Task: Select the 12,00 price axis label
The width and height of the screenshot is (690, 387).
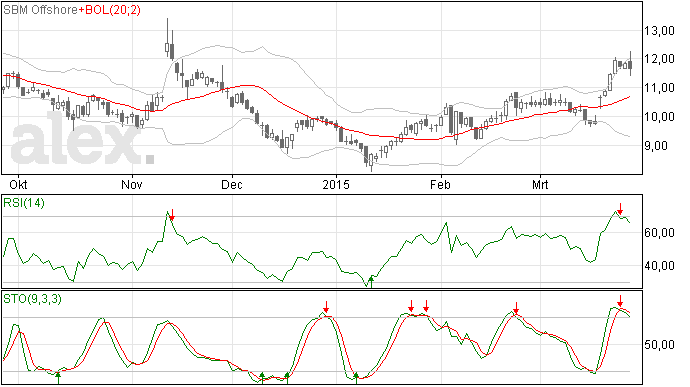Action: tap(659, 59)
